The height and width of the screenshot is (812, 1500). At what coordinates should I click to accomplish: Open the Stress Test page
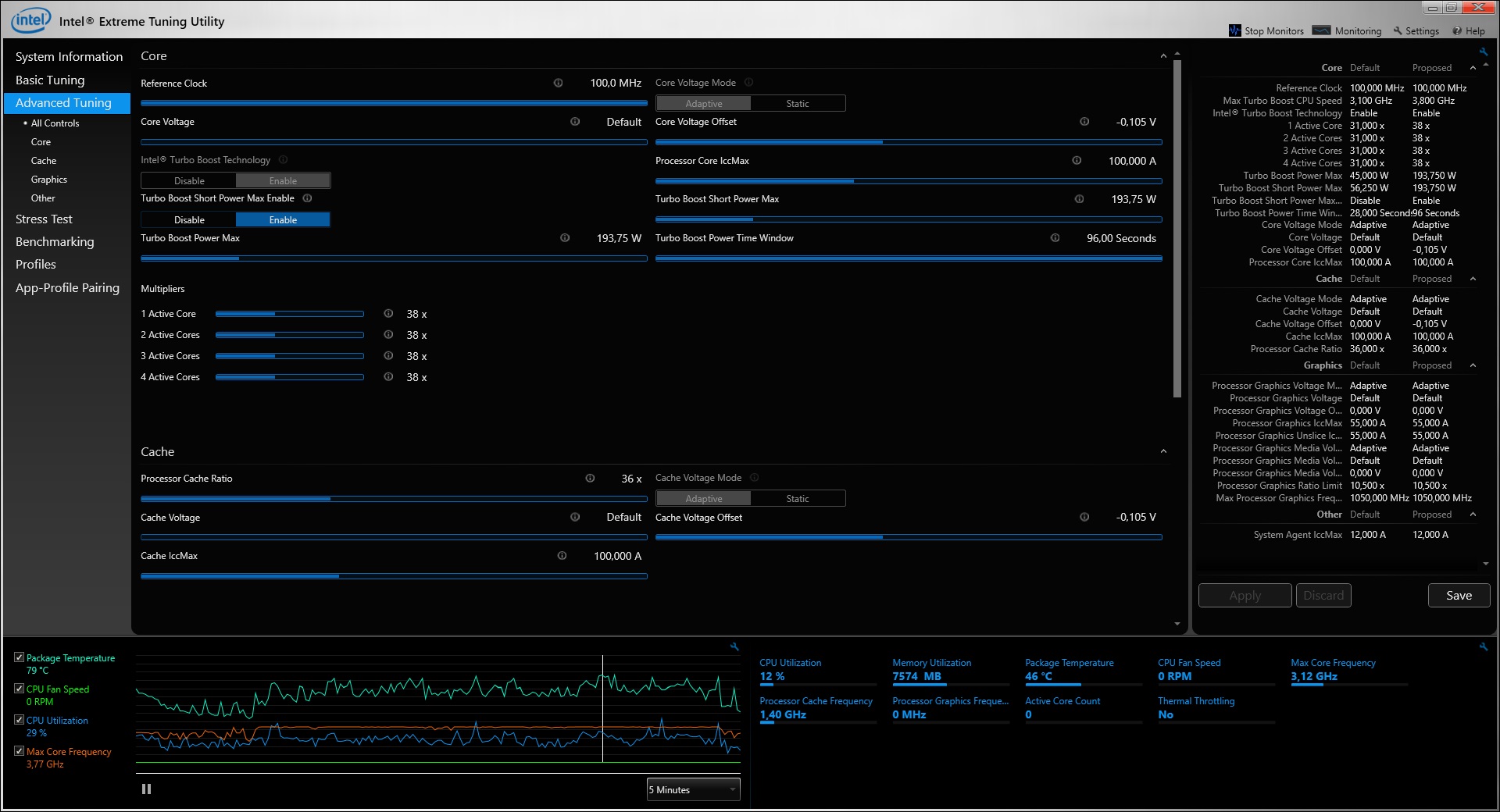pos(44,219)
